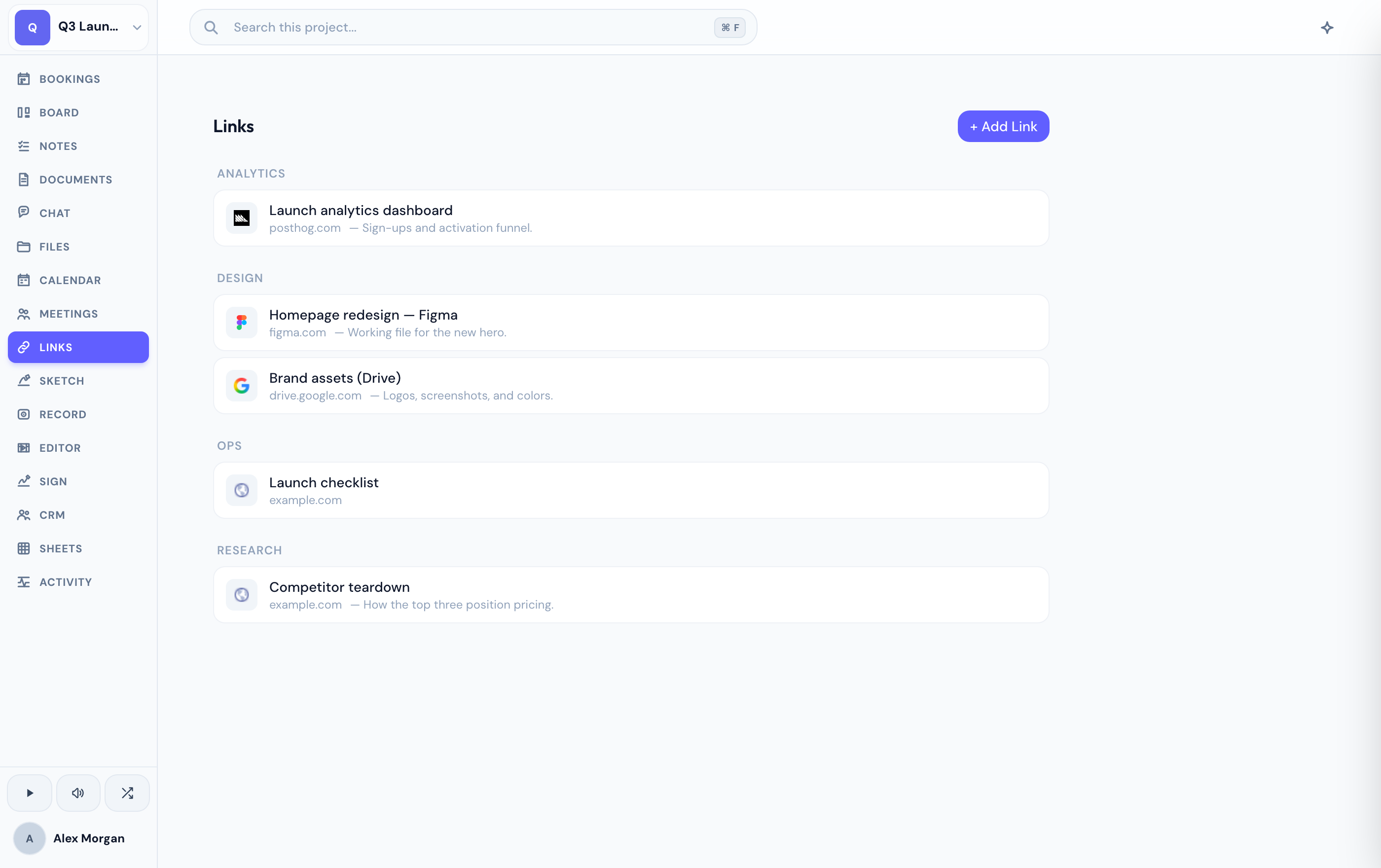Viewport: 1381px width, 868px height.
Task: Click the Alex Morgan avatar
Action: (x=30, y=838)
